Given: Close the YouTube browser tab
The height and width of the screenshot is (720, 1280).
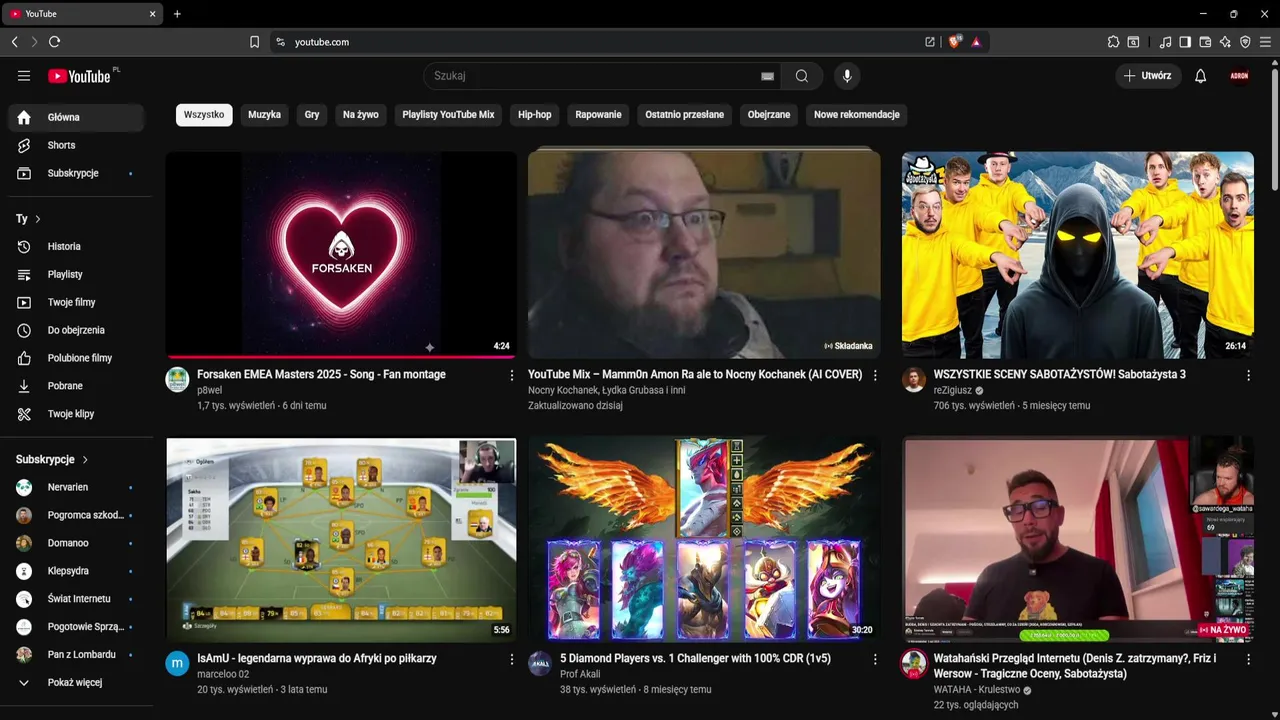Looking at the screenshot, I should (x=153, y=14).
